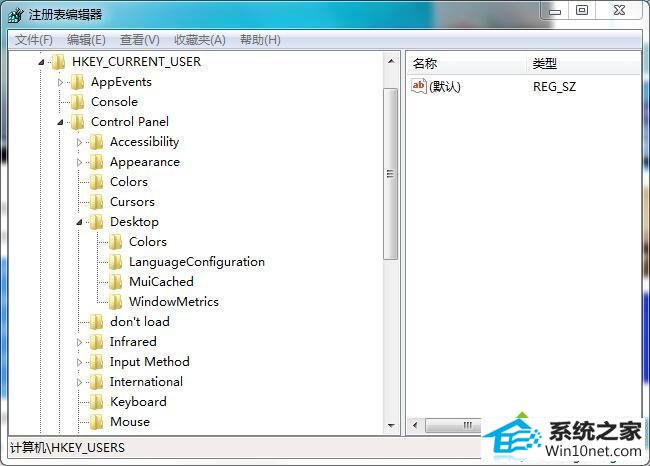Viewport: 650px width, 466px height.
Task: Open the 帮助(H) menu
Action: 260,40
